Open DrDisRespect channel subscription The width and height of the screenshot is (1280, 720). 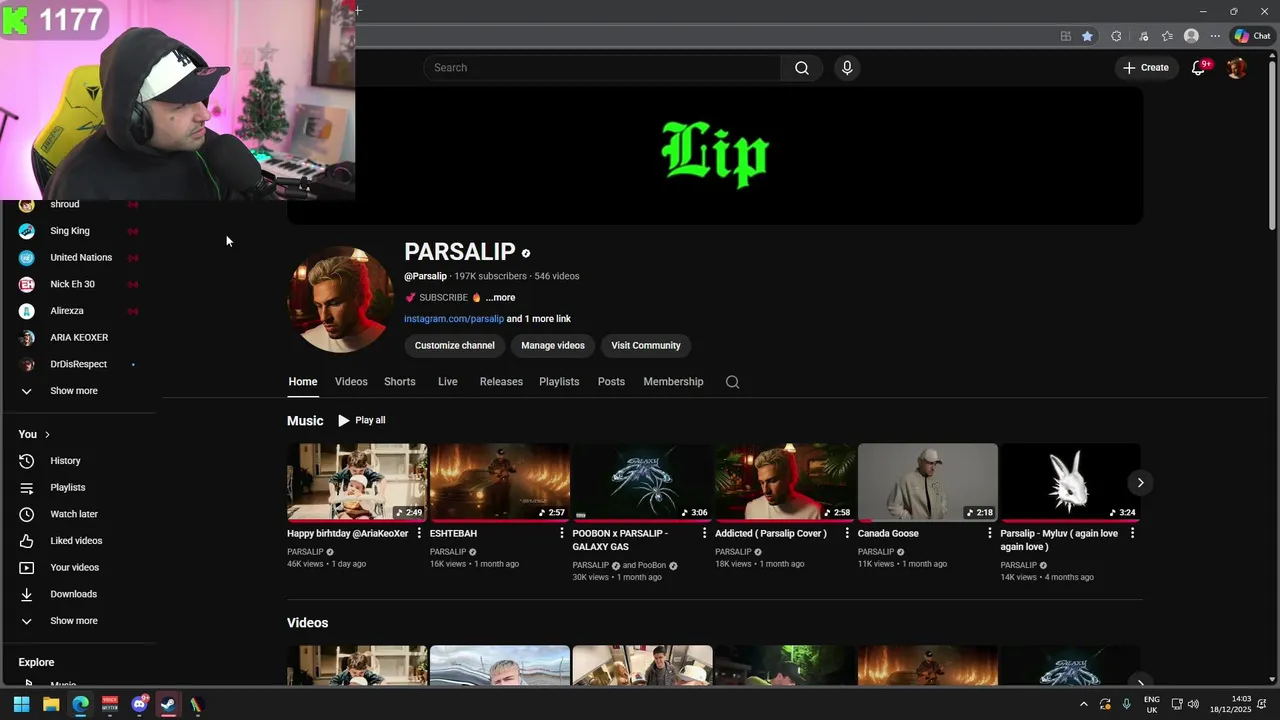(80, 364)
